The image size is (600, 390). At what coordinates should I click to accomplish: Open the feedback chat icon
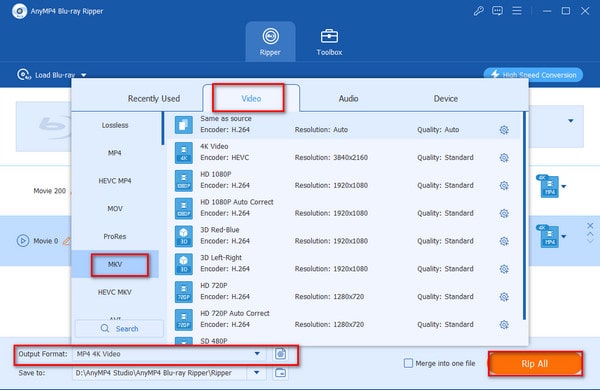(x=497, y=11)
